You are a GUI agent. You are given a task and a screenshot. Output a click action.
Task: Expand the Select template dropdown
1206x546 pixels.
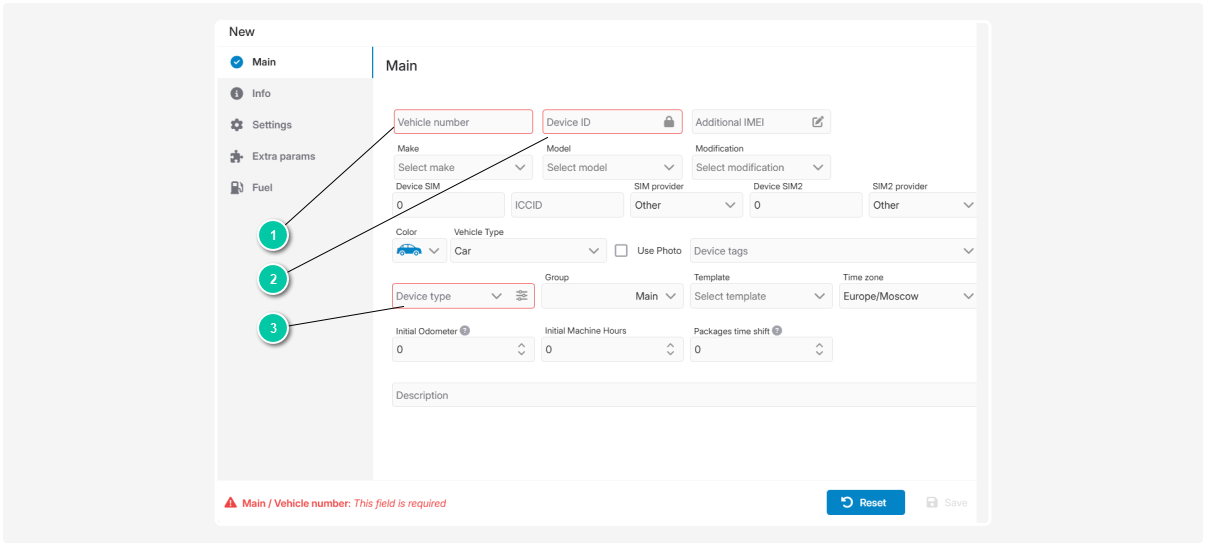(x=761, y=296)
